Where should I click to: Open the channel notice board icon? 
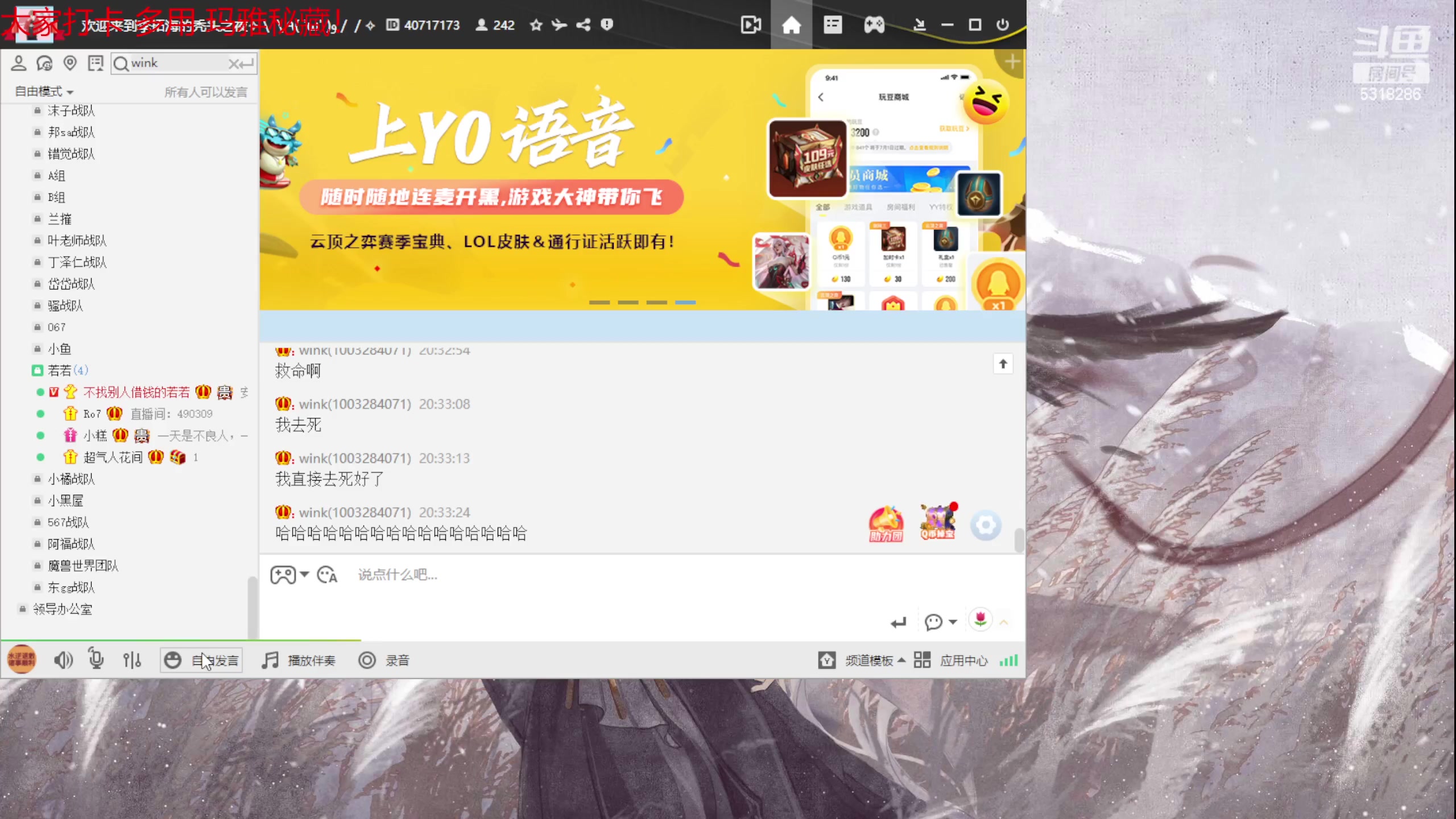[96, 63]
